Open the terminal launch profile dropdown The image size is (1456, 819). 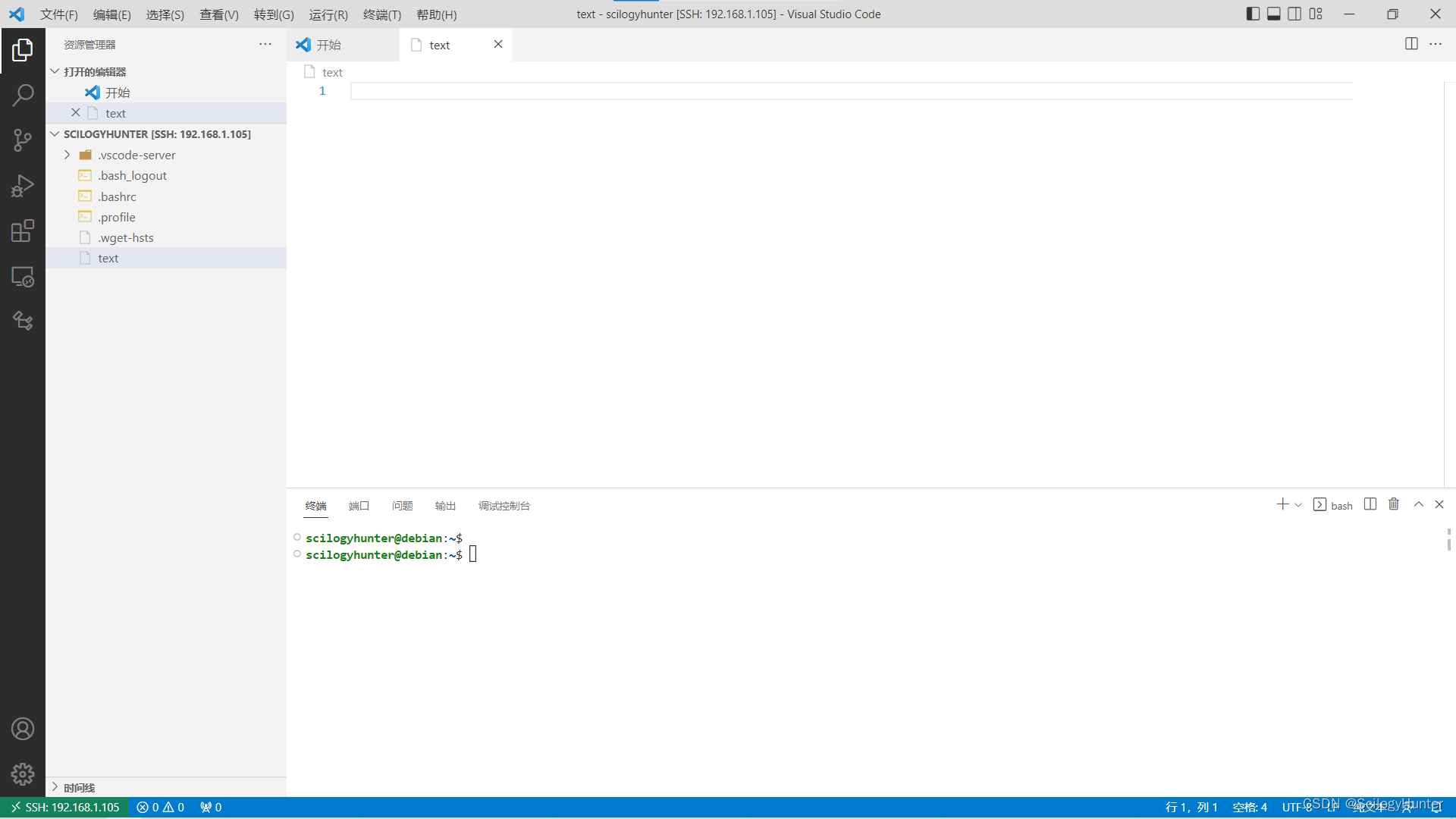(1298, 505)
